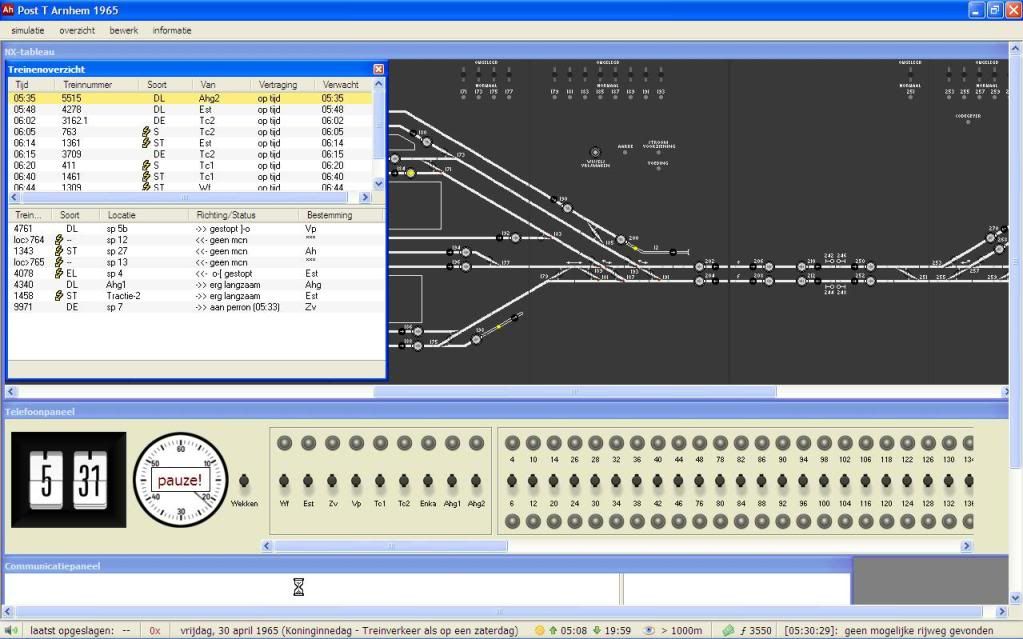
Task: Open the simulatie menu
Action: click(27, 30)
